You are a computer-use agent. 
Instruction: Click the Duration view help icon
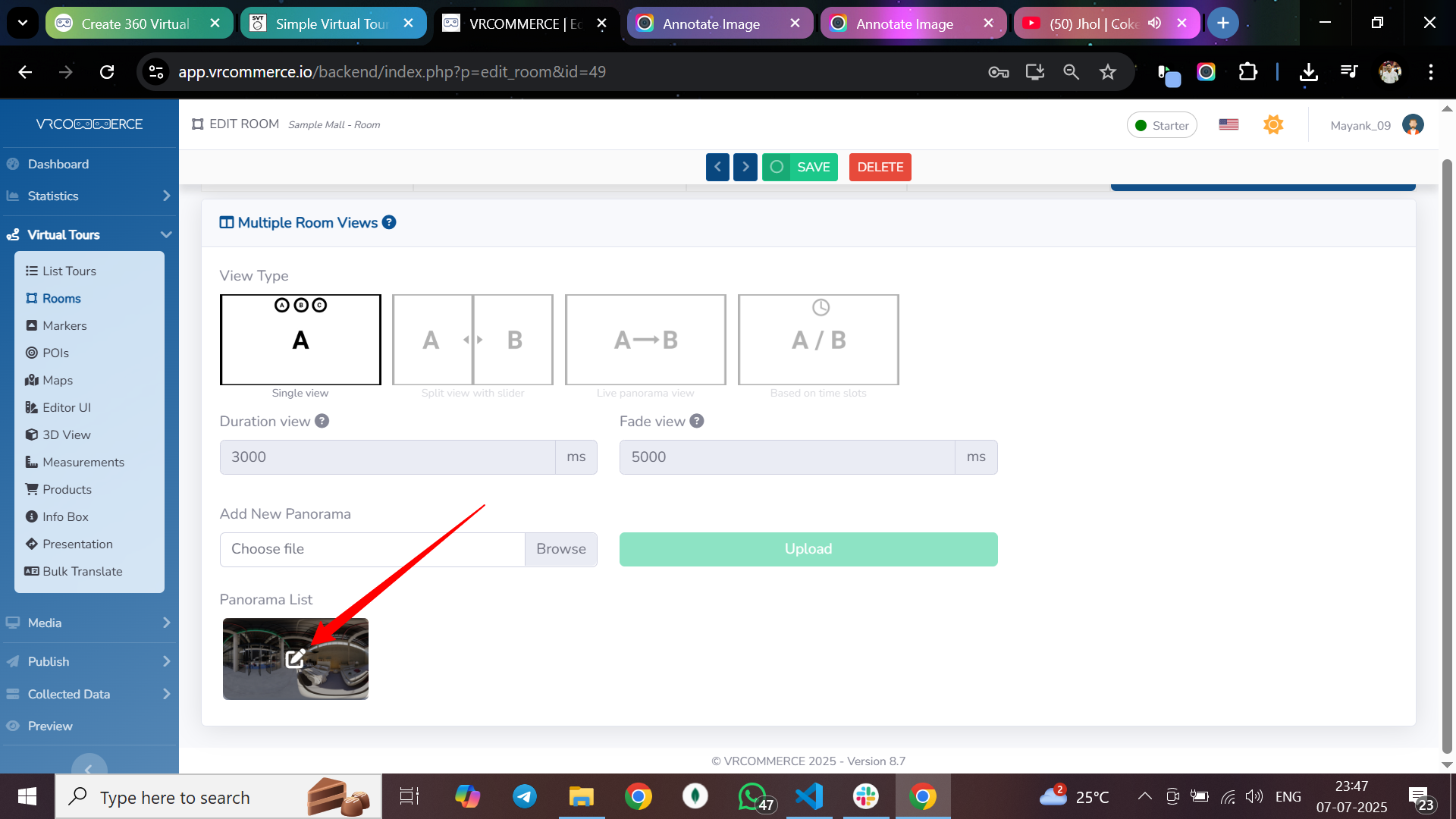(322, 421)
